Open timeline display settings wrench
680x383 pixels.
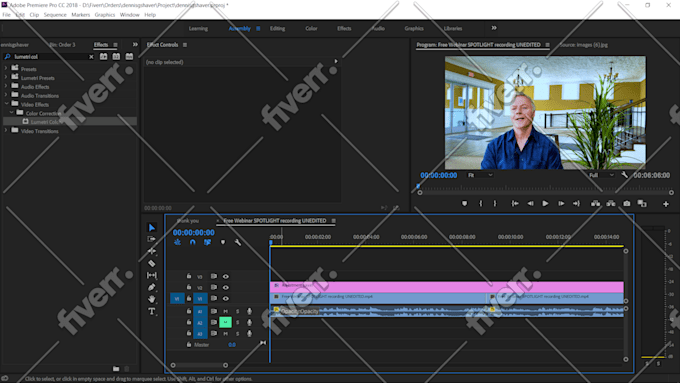[238, 242]
